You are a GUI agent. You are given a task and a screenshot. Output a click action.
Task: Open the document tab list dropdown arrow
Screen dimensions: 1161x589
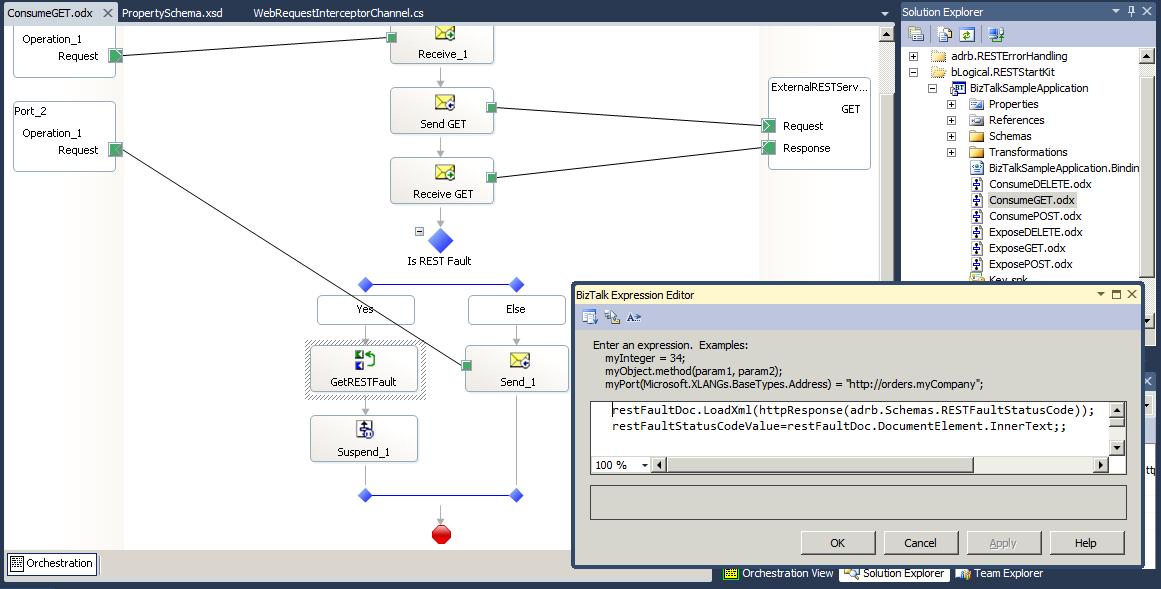tap(885, 13)
